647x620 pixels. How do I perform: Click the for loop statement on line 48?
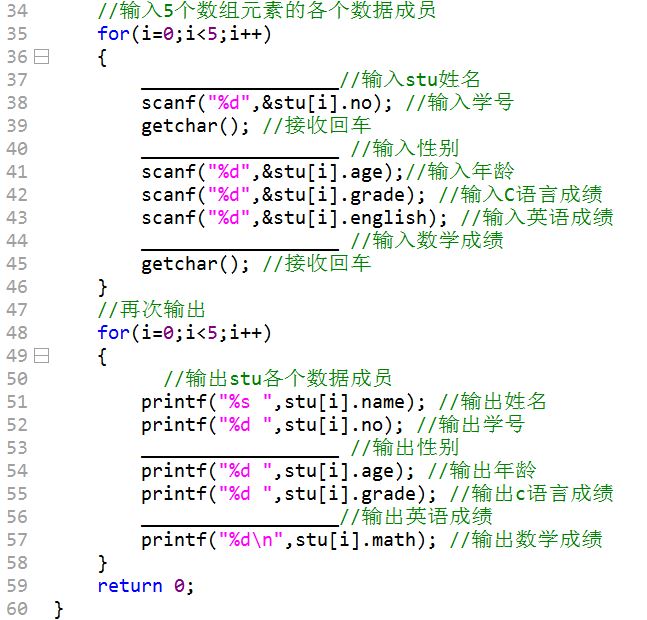(184, 333)
